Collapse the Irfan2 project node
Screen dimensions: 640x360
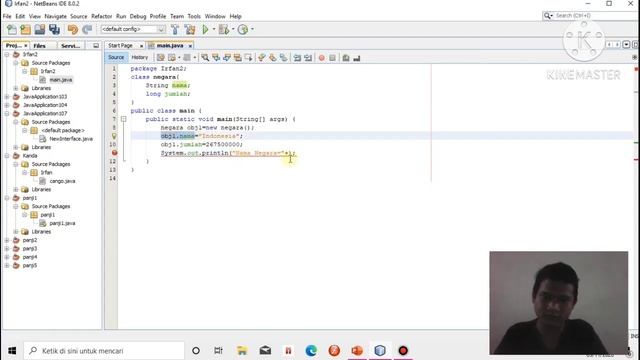click(x=7, y=54)
